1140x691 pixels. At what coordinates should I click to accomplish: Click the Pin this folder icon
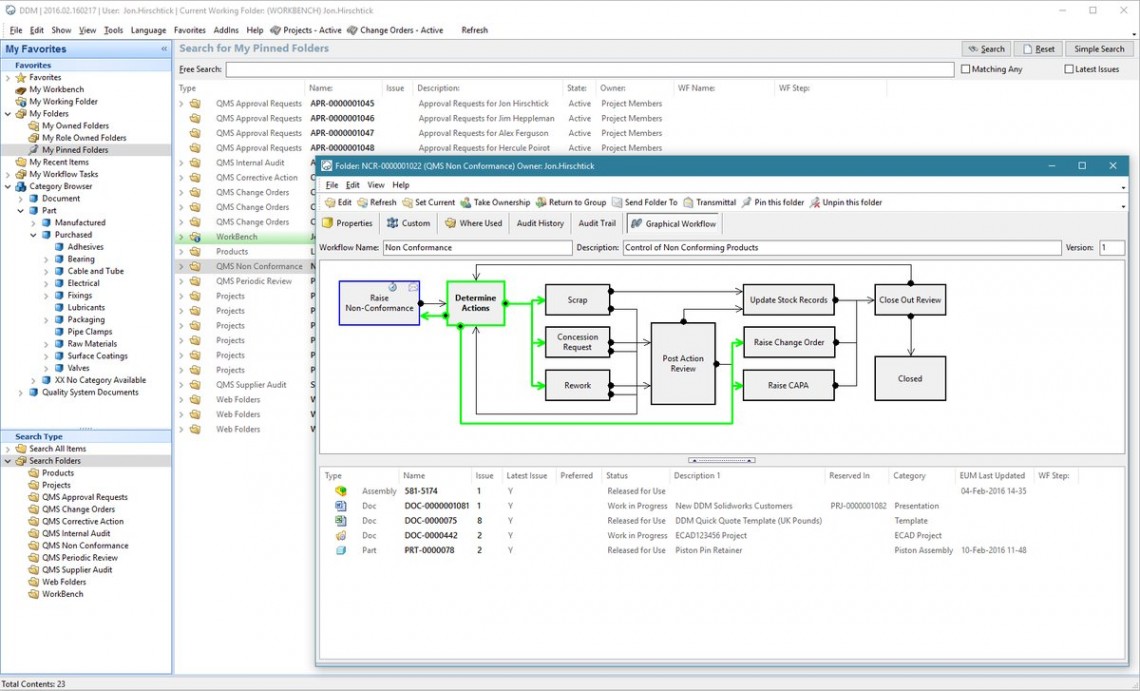[x=747, y=203]
